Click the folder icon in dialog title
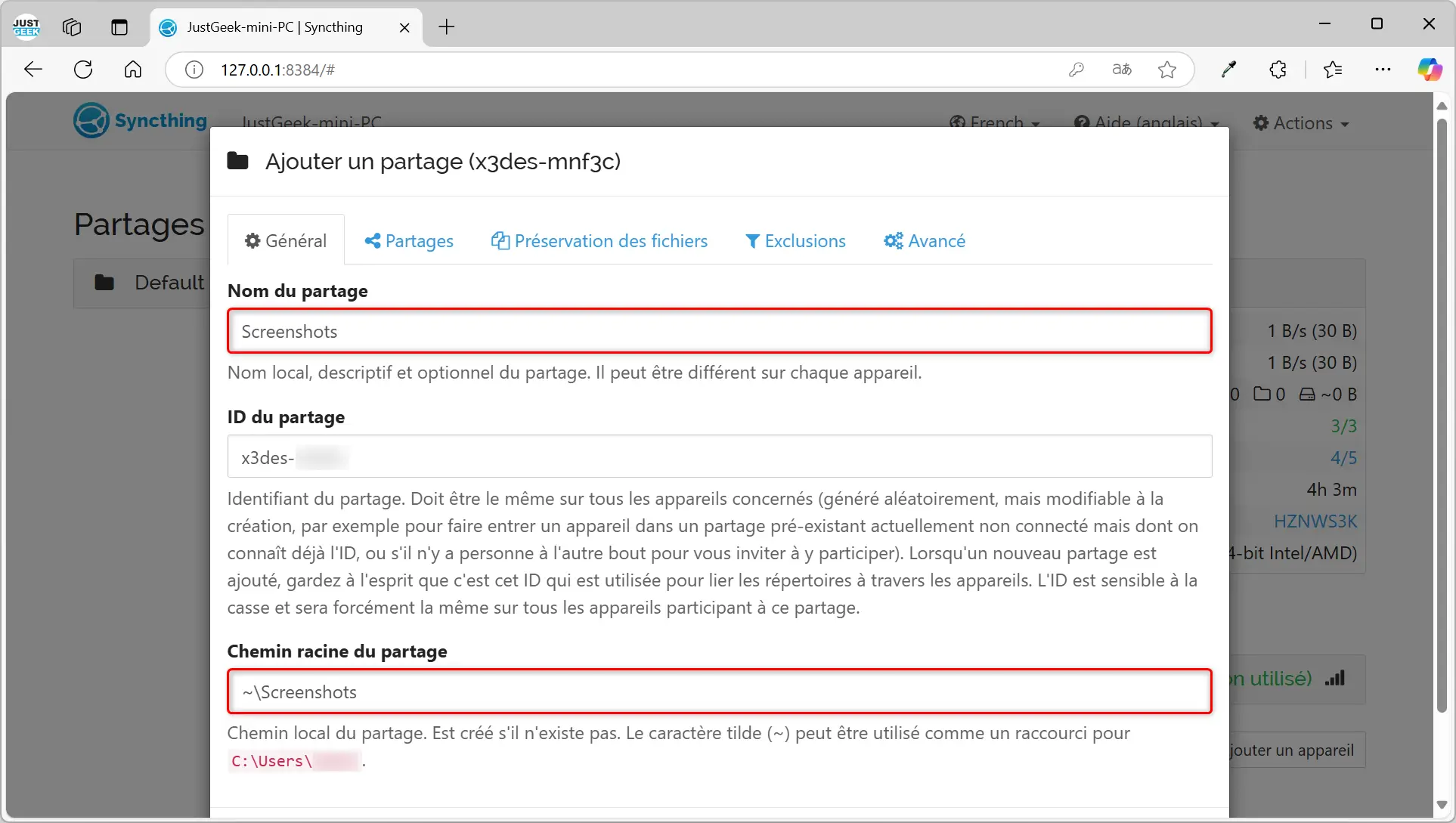Screen dimensions: 1456x823 point(238,161)
